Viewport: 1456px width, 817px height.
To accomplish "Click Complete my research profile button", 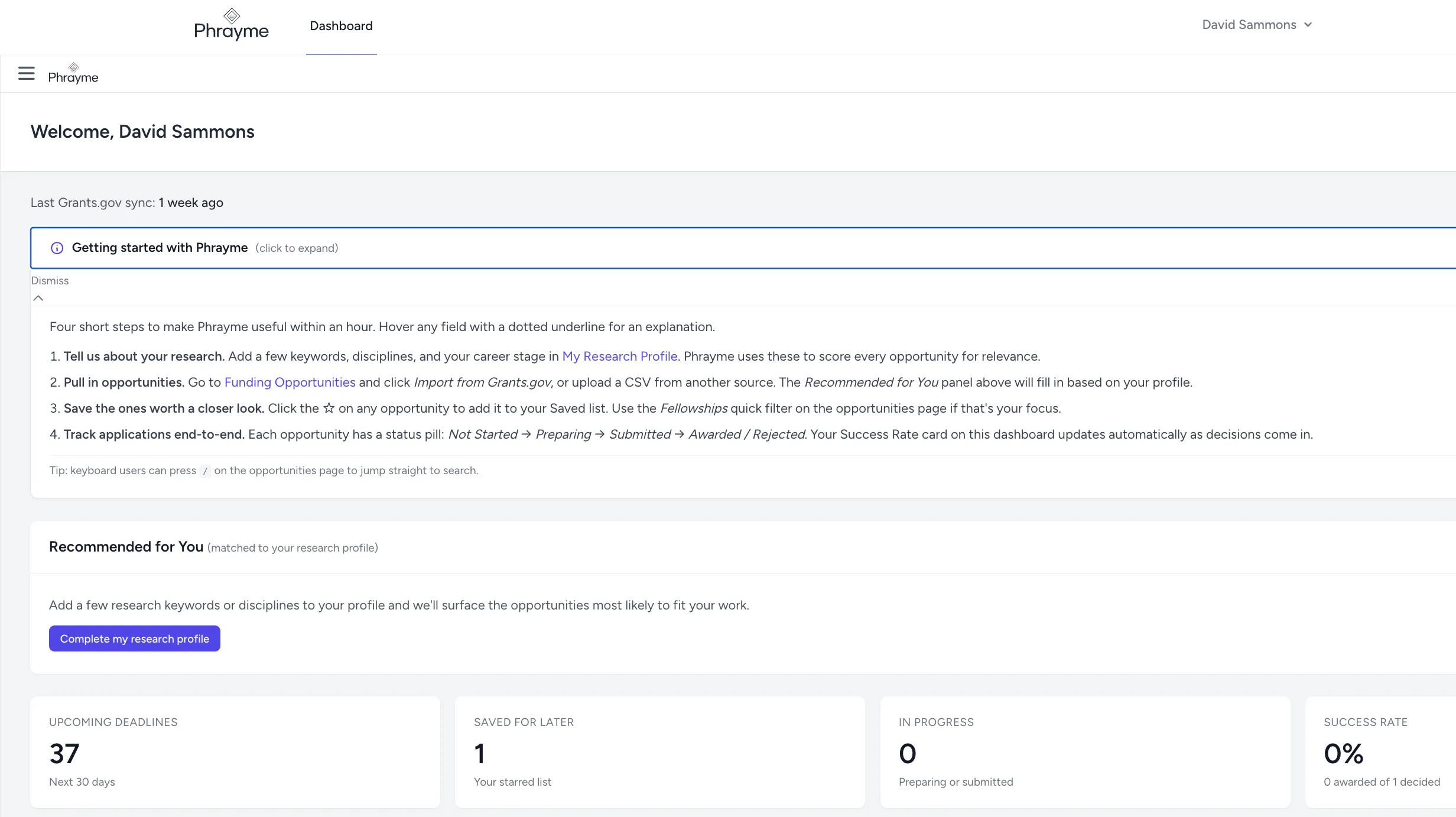I will 135,638.
